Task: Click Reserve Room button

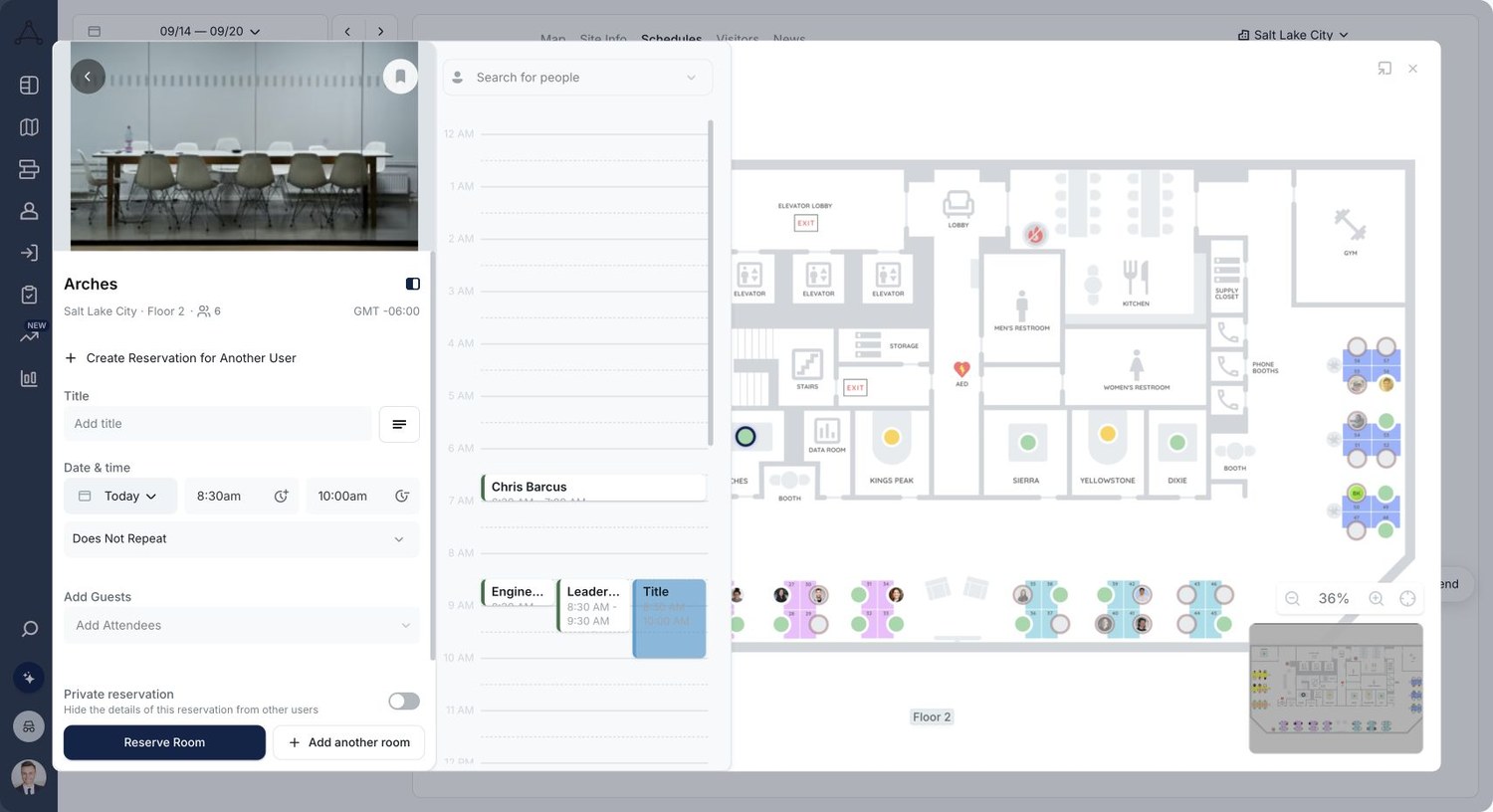Action: [164, 742]
